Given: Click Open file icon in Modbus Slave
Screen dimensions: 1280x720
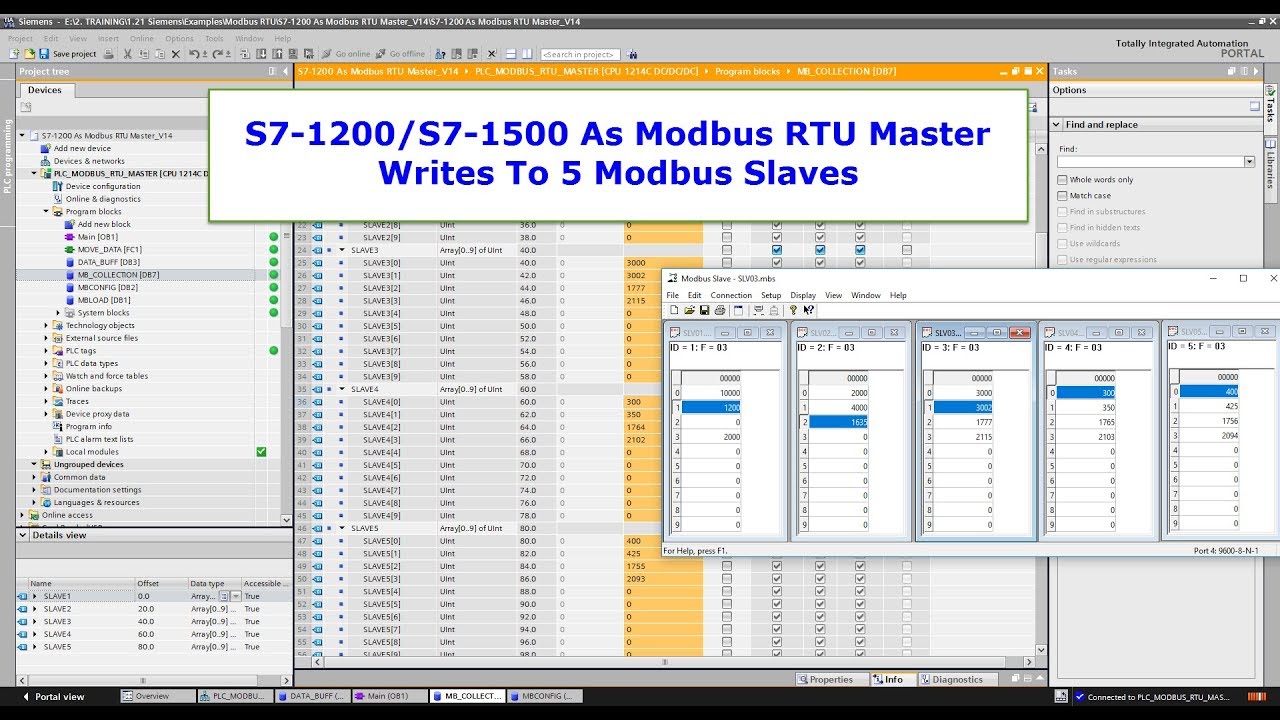Looking at the screenshot, I should point(689,310).
